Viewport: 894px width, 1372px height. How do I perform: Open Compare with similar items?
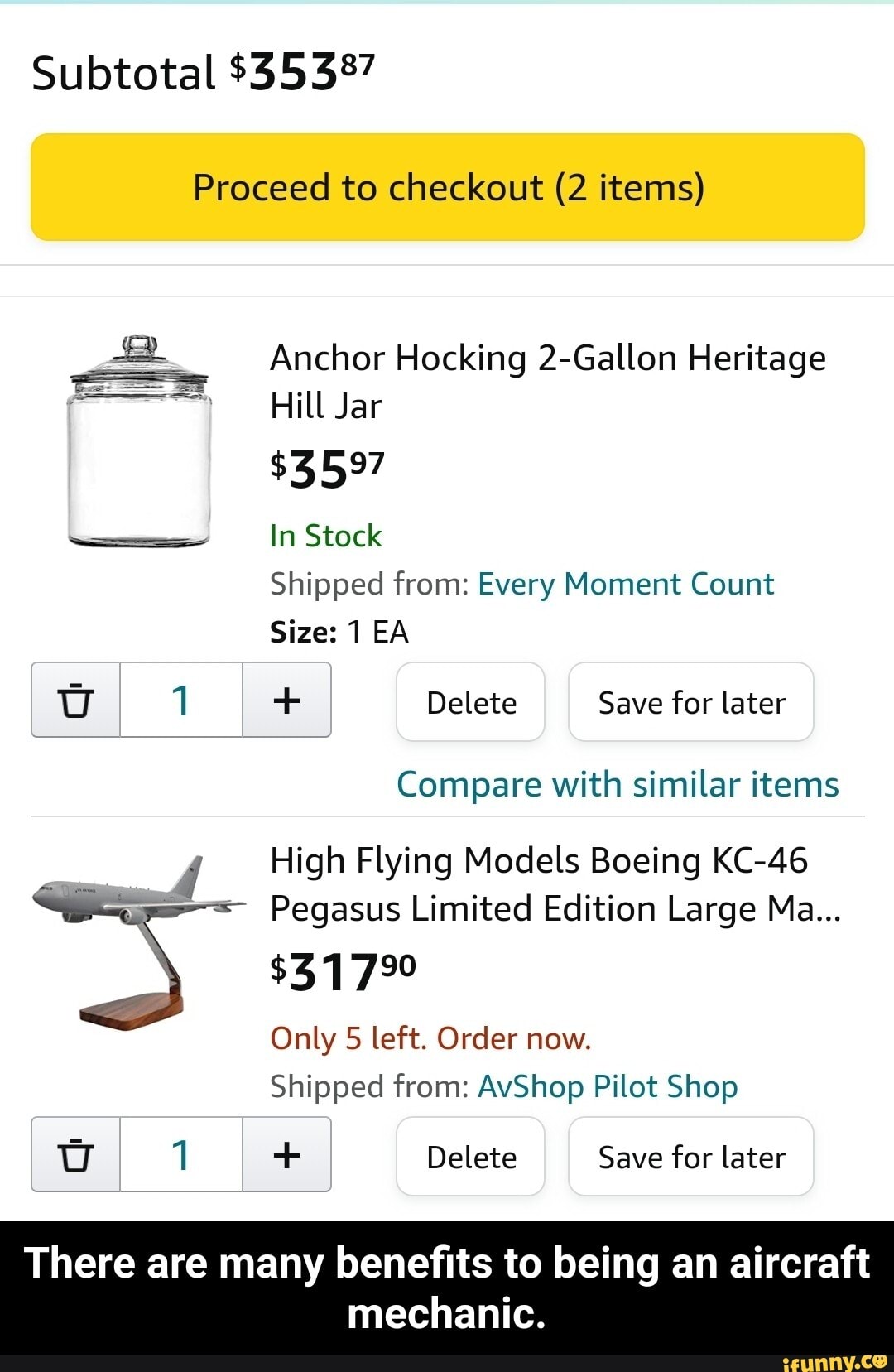[x=618, y=784]
